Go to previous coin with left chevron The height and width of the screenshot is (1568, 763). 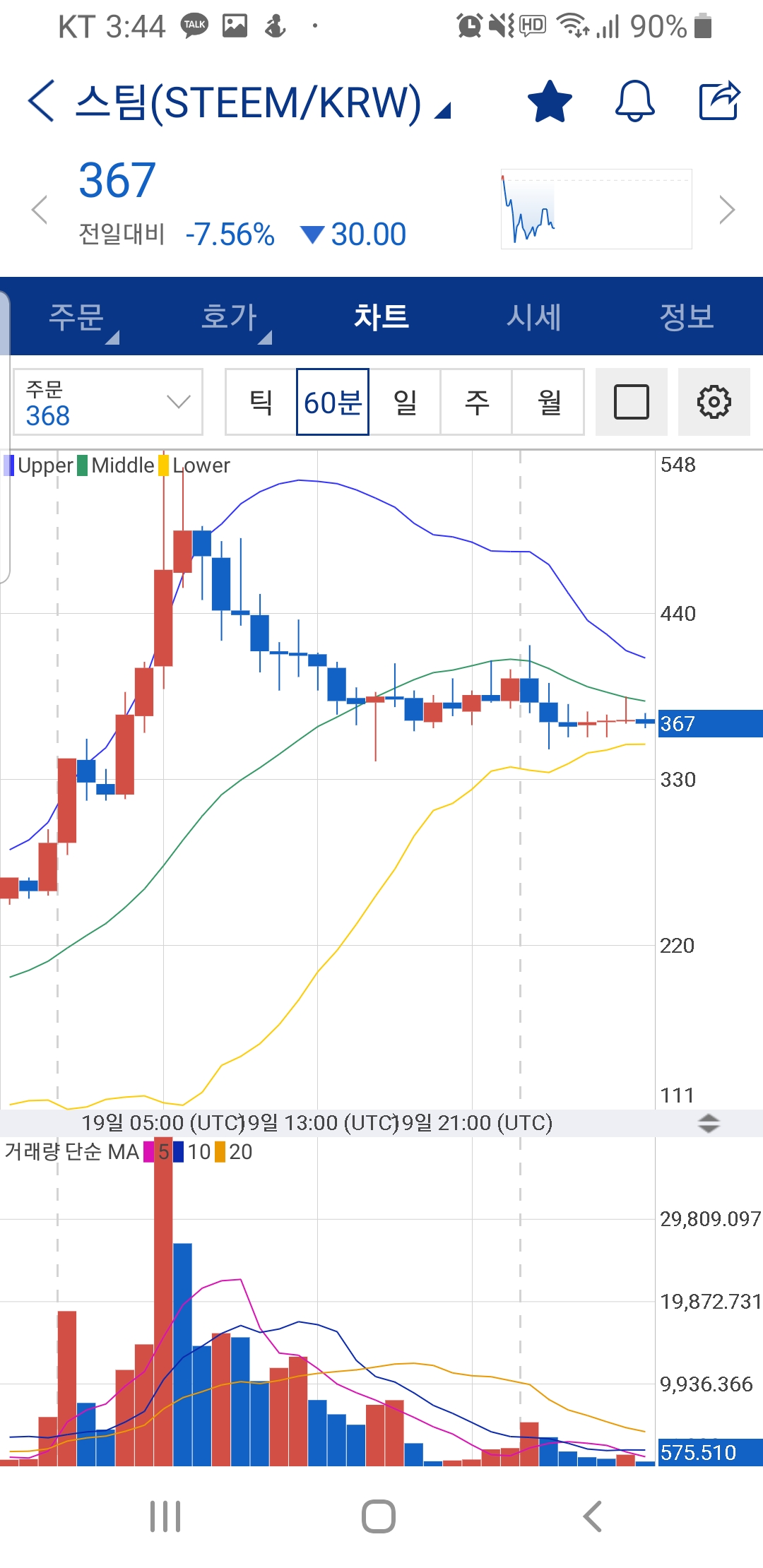click(x=40, y=210)
